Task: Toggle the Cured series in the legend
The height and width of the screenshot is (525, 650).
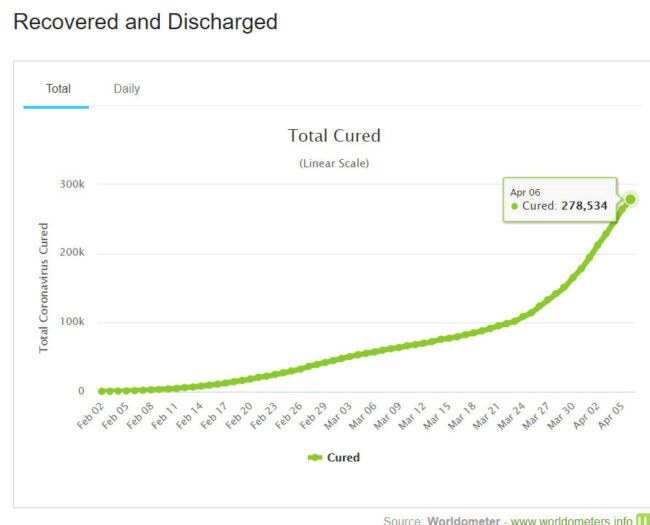Action: [x=342, y=457]
